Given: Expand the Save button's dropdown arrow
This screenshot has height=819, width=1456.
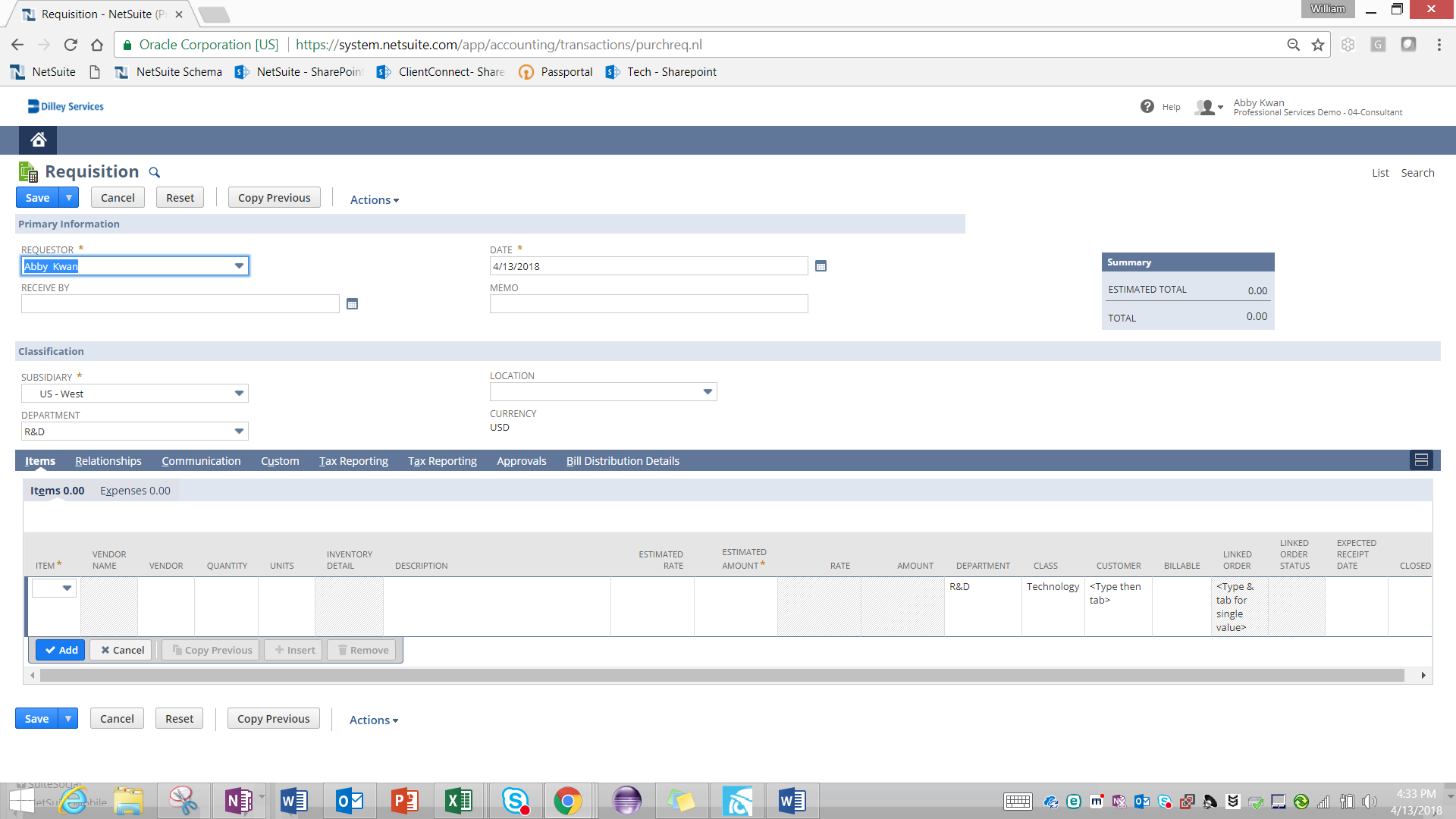Looking at the screenshot, I should point(68,197).
